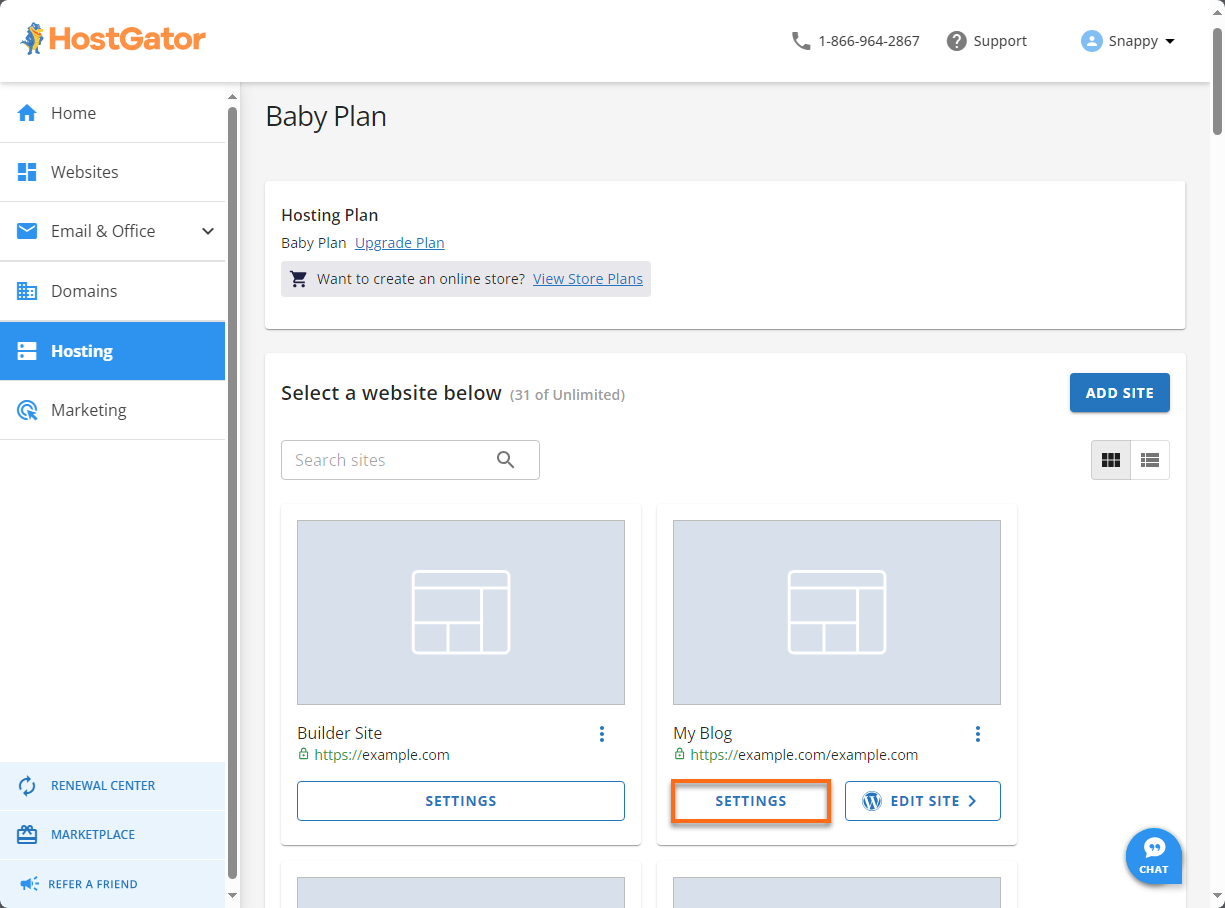Click the Websites grid icon in sidebar
Screen dimensions: 1225x908
(x=27, y=171)
